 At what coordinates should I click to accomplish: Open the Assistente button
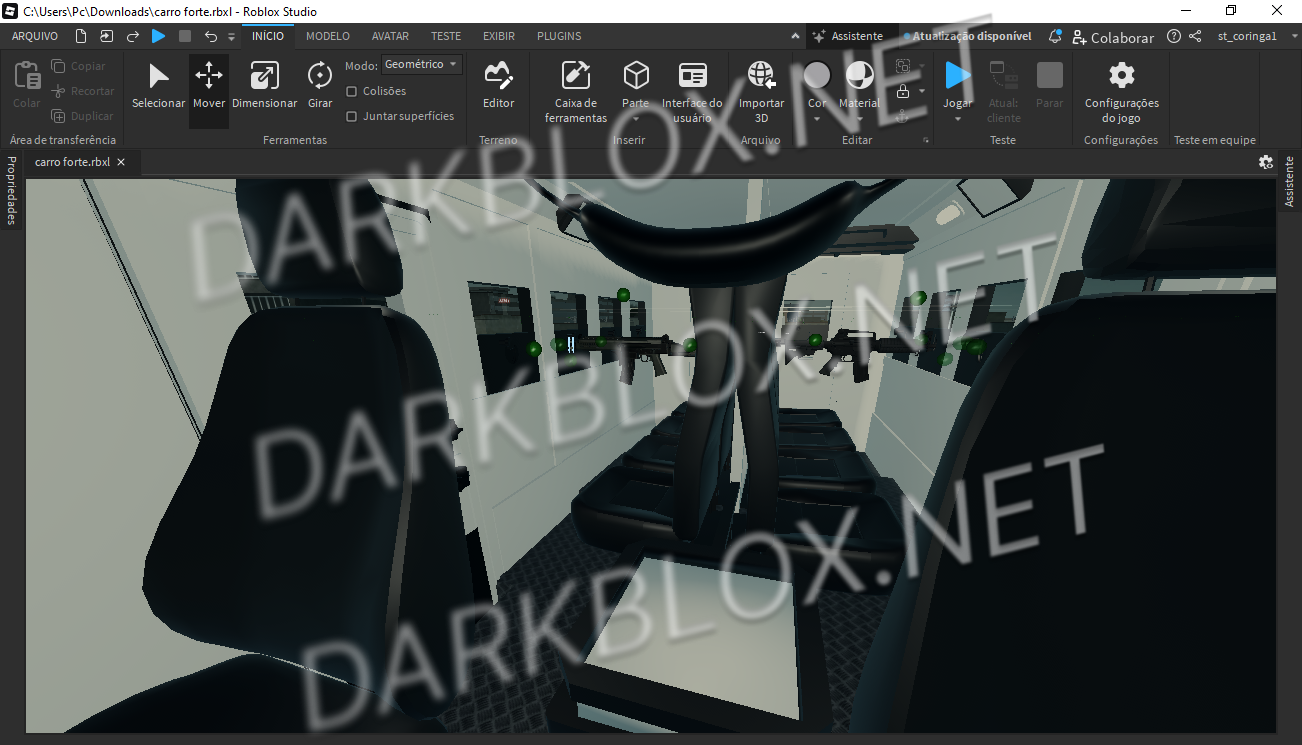[x=847, y=36]
